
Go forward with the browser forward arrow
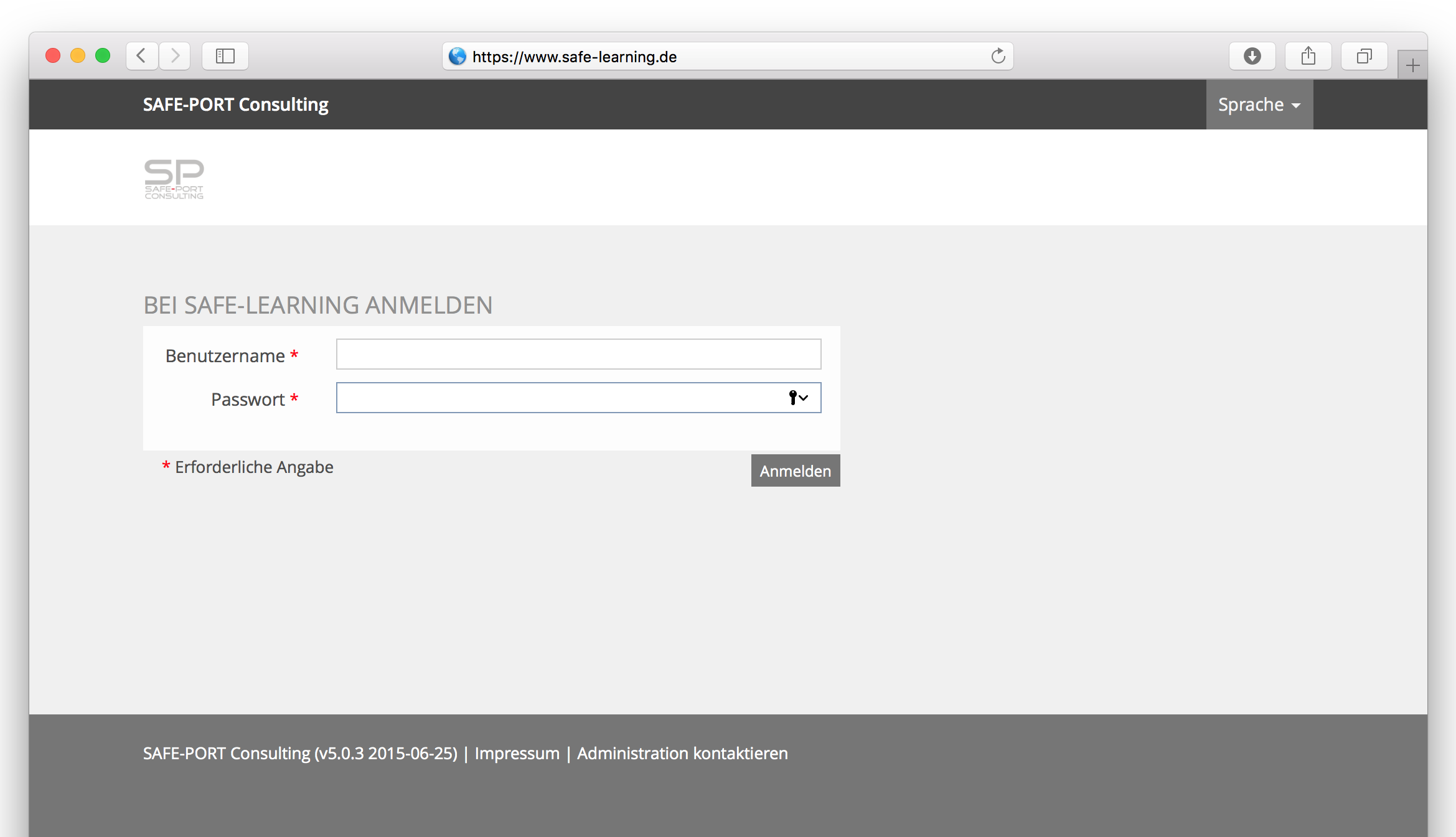click(175, 56)
